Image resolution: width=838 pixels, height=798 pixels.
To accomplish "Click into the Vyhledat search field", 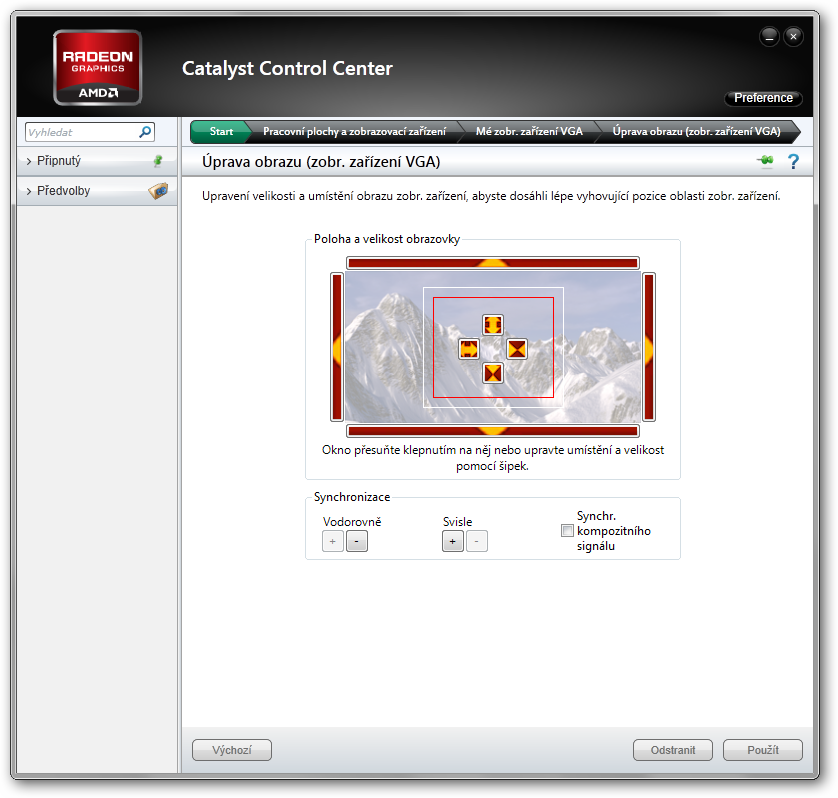I will tap(80, 132).
